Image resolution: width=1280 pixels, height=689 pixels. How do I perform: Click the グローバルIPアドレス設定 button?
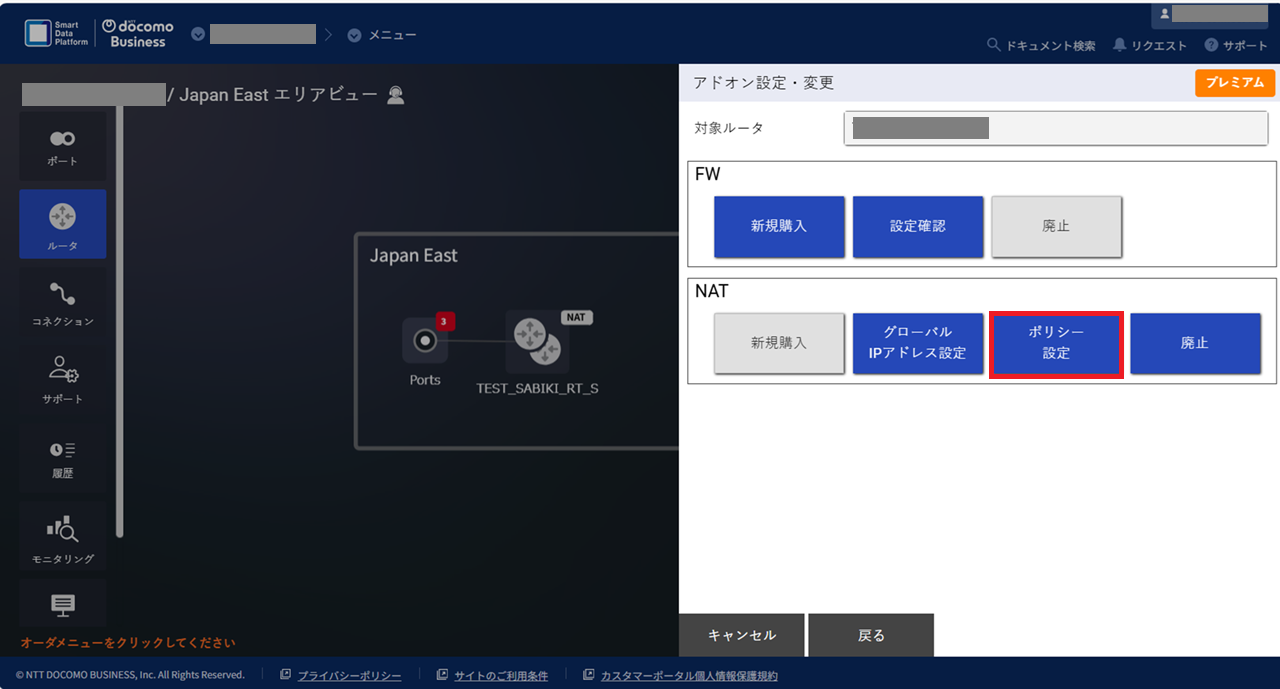917,343
